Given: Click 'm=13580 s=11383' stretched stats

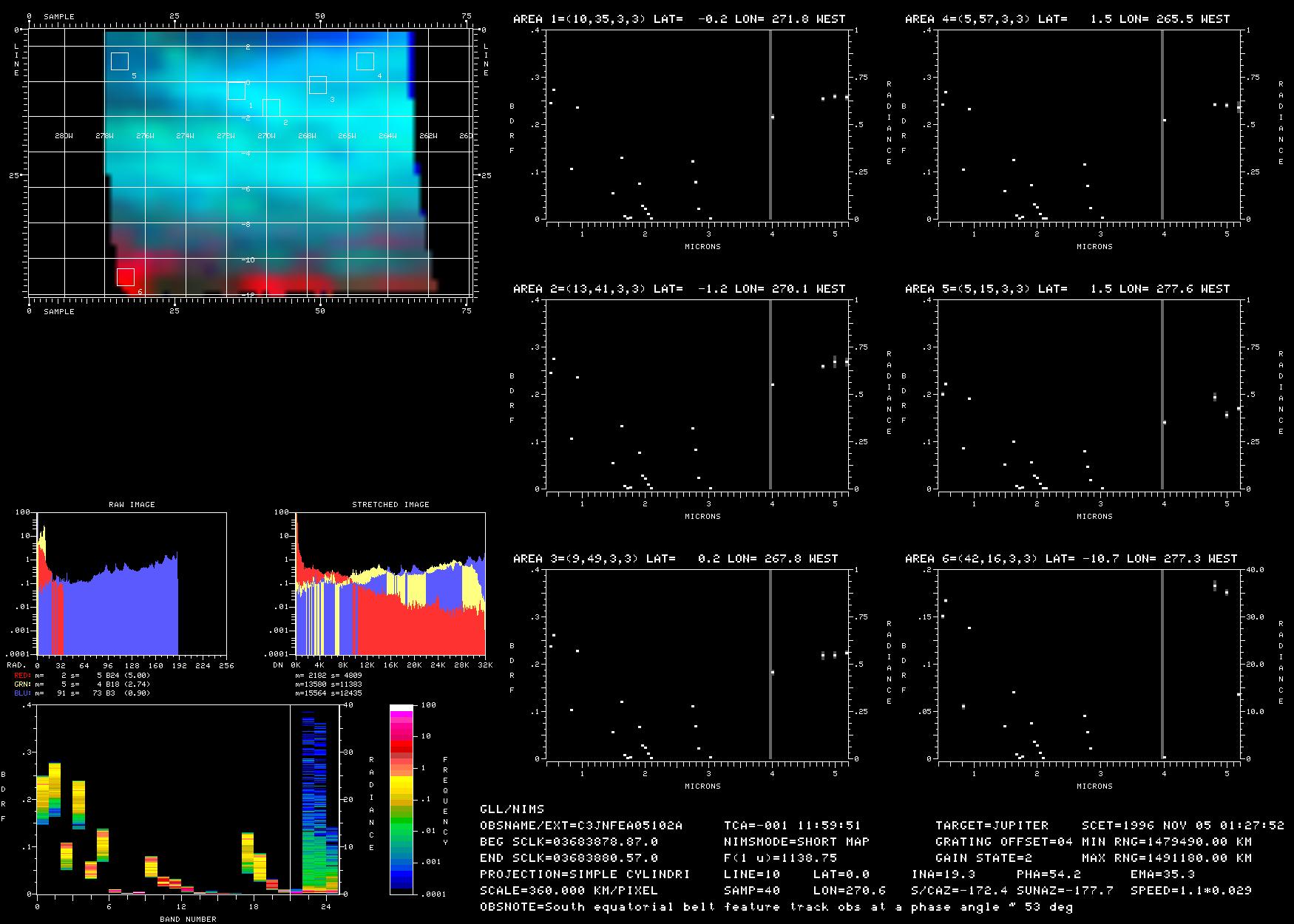Looking at the screenshot, I should (328, 684).
